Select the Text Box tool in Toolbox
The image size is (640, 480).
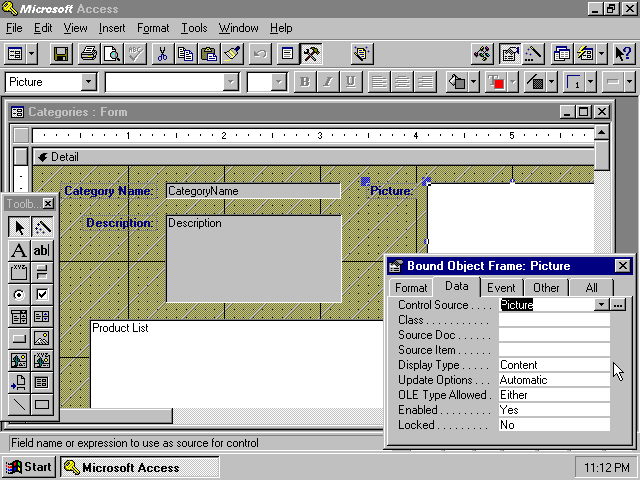(42, 250)
